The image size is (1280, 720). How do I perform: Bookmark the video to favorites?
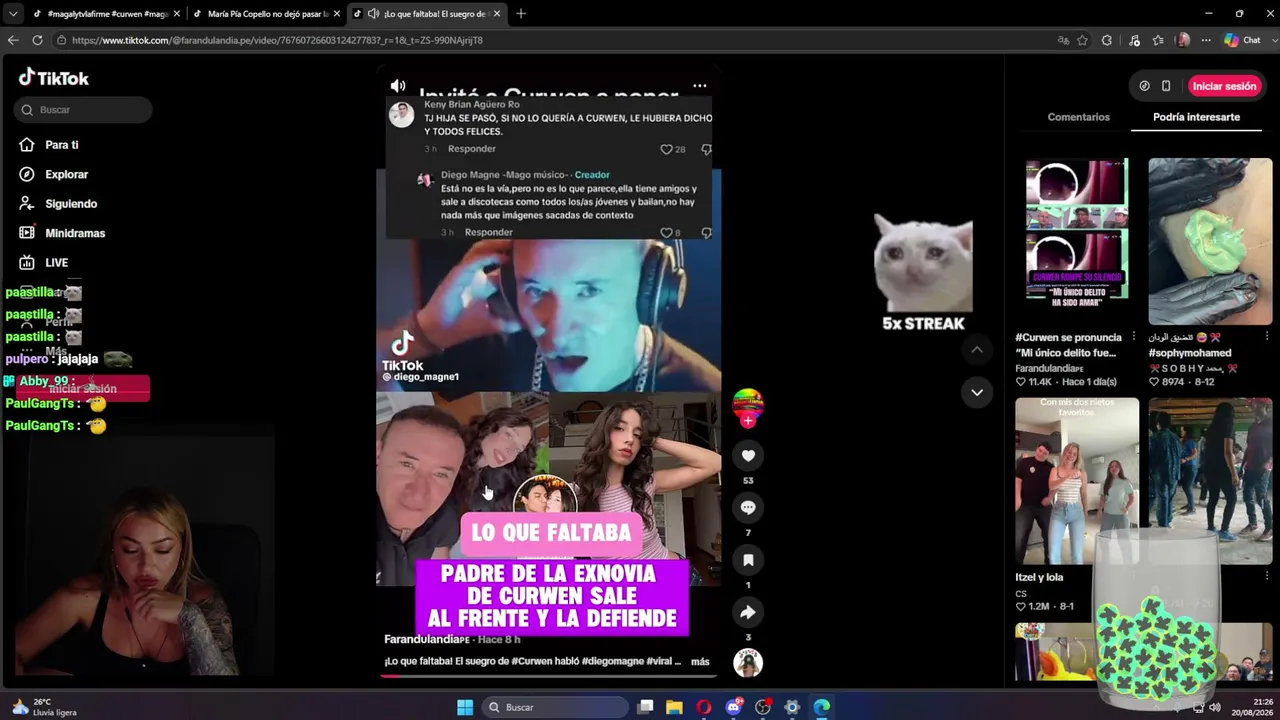748,560
